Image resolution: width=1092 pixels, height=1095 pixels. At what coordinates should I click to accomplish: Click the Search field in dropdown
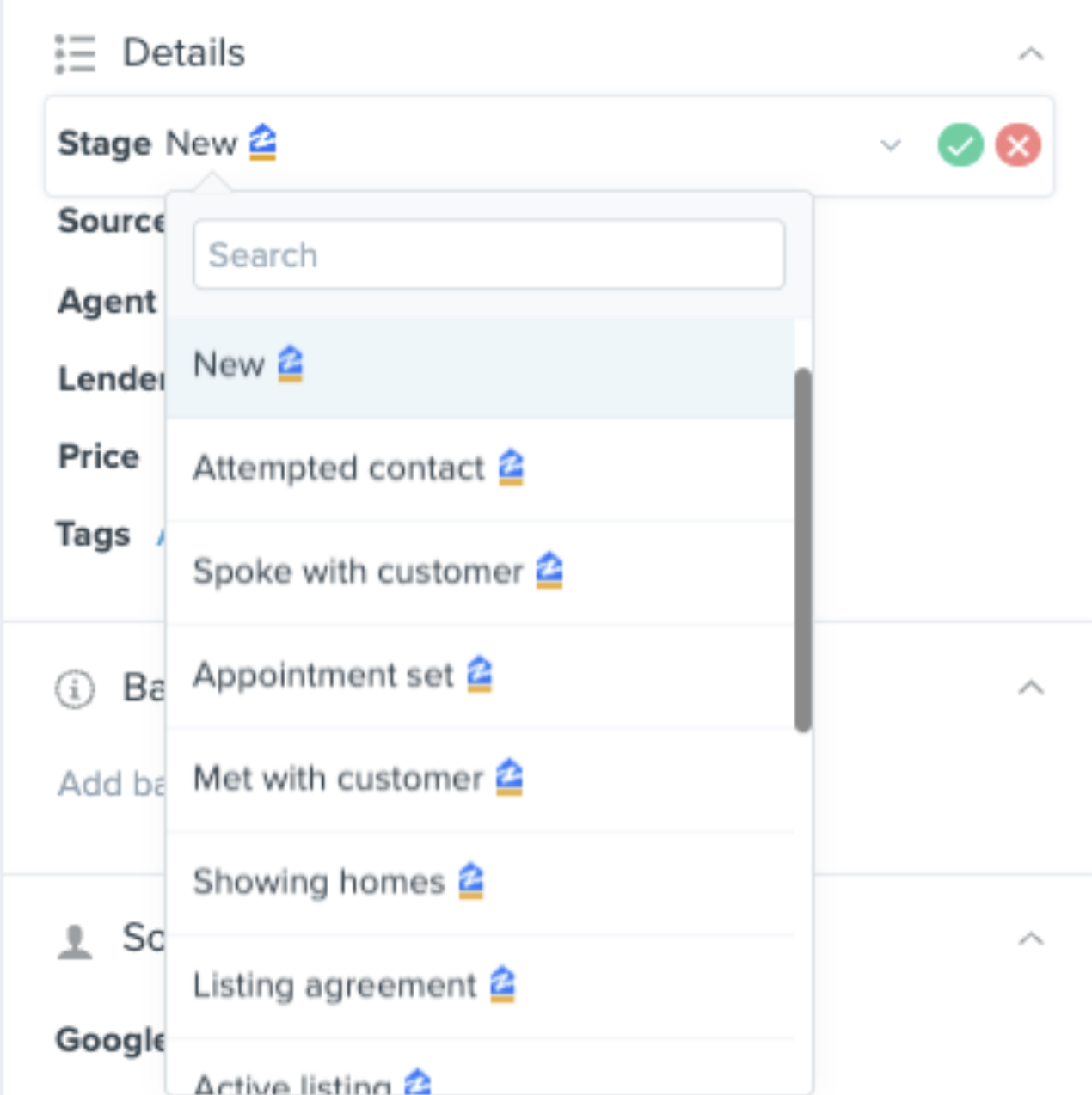(x=488, y=255)
